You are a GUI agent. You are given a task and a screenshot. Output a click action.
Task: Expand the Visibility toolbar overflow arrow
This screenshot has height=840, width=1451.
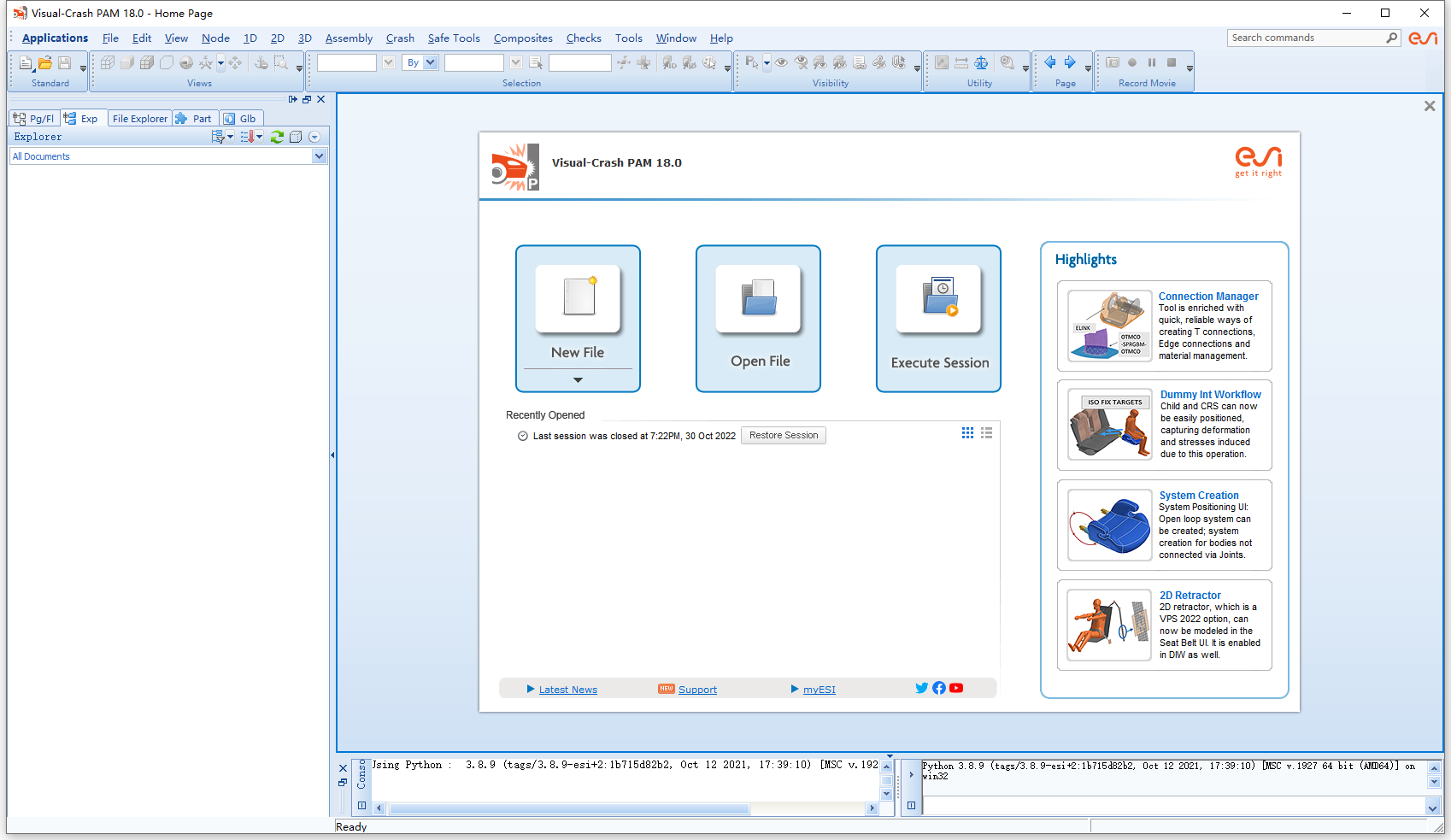pos(917,68)
